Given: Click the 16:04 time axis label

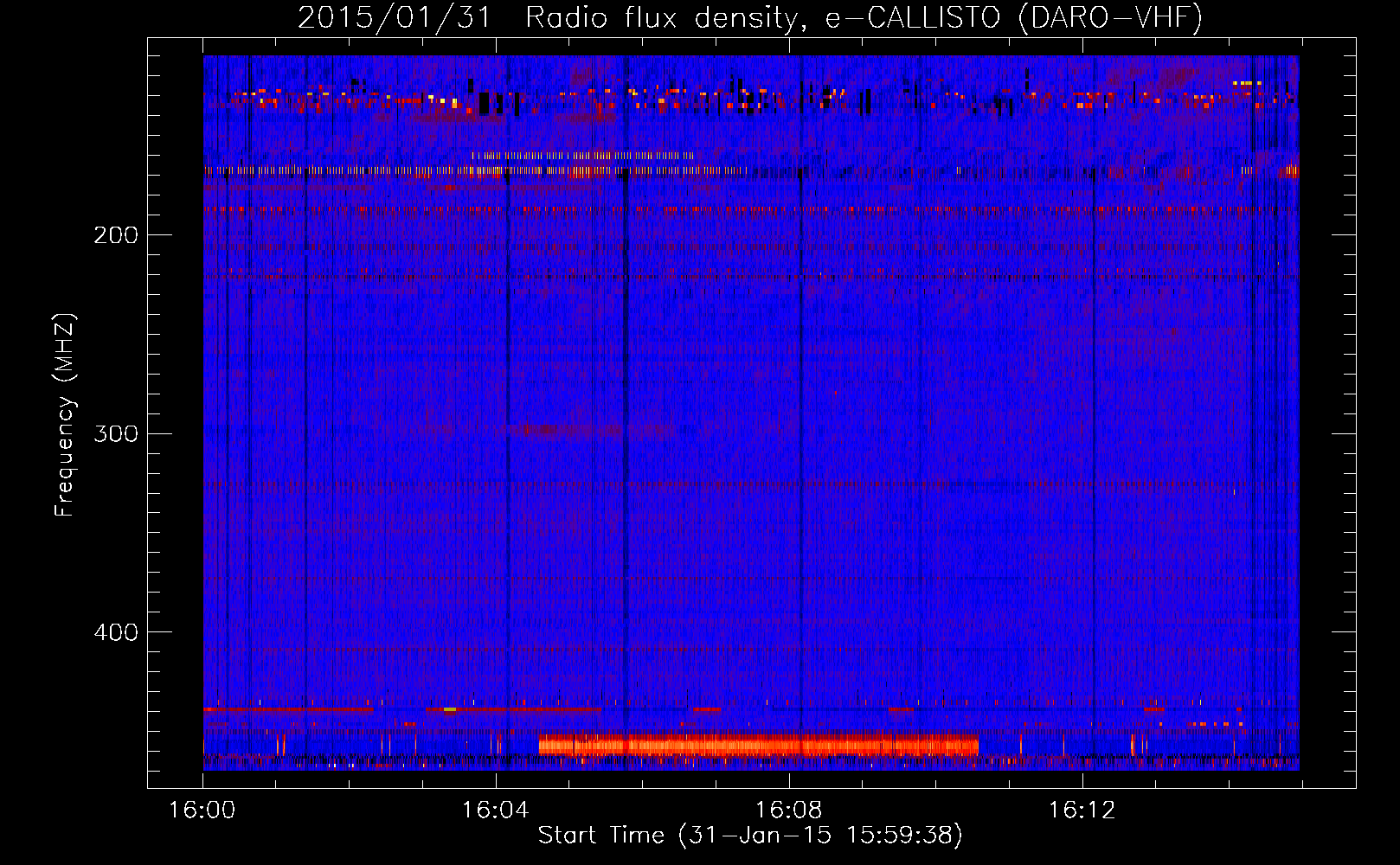Looking at the screenshot, I should (x=495, y=811).
